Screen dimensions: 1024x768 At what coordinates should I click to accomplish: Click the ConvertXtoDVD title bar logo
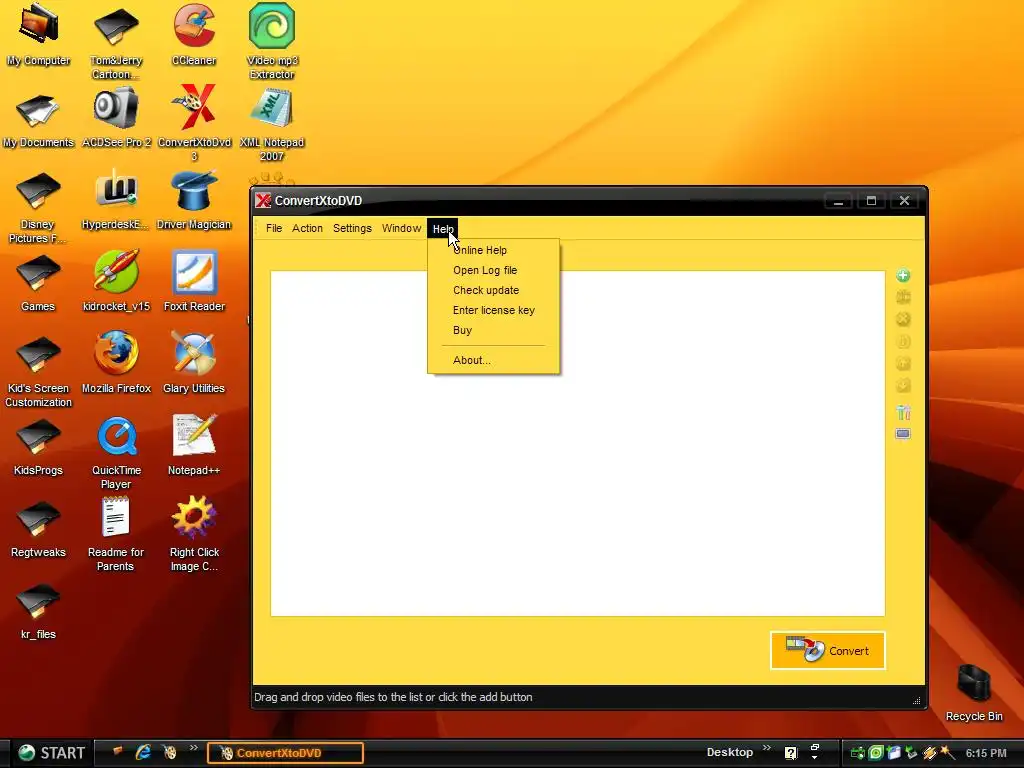pos(263,200)
